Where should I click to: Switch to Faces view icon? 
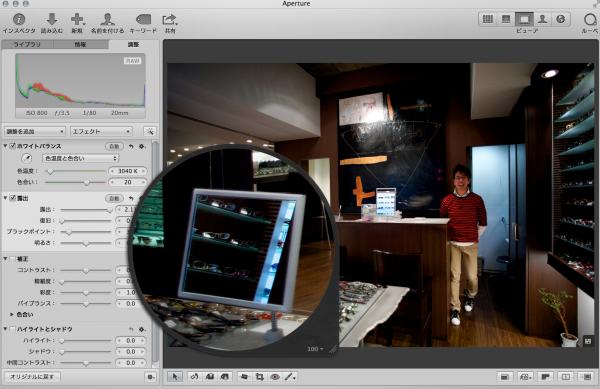[542, 19]
